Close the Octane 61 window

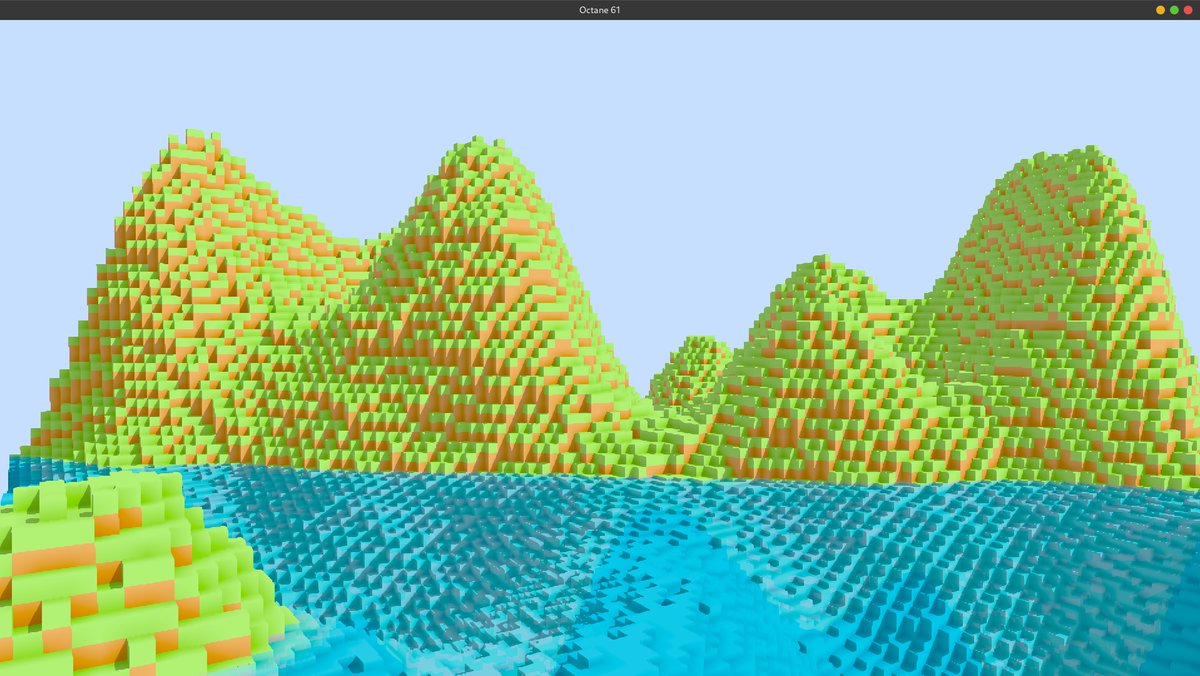[1188, 10]
